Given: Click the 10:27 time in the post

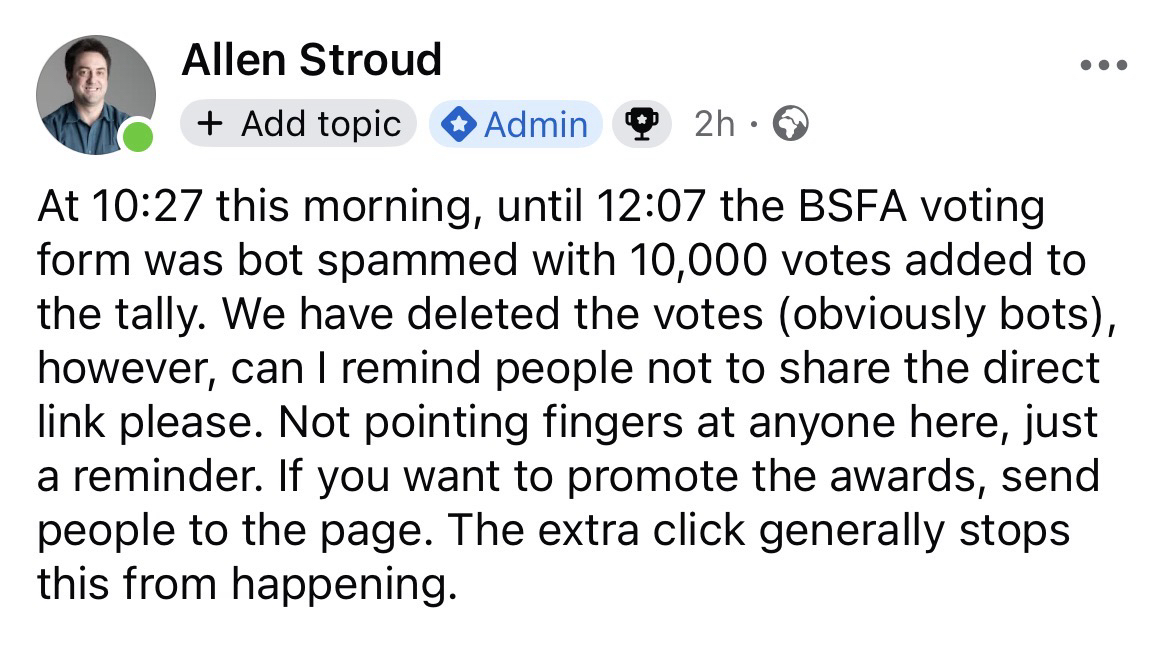Looking at the screenshot, I should tap(148, 208).
